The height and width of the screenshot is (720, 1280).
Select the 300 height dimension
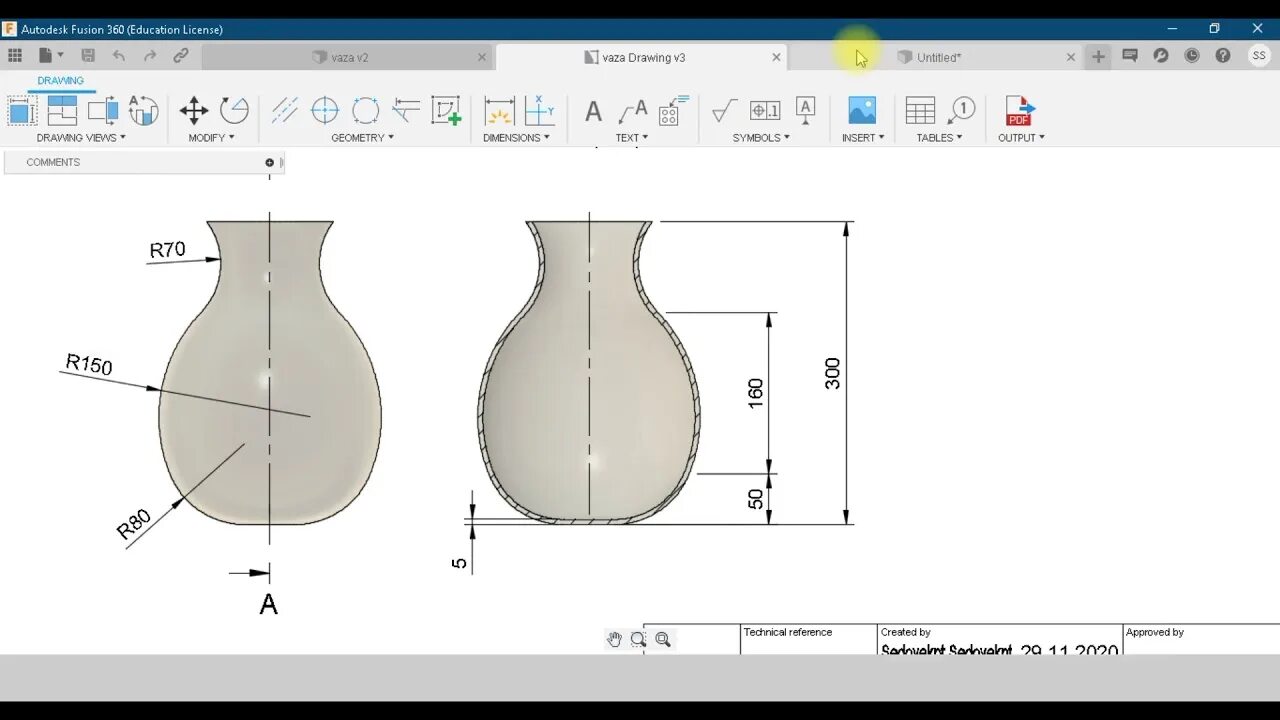(x=833, y=373)
